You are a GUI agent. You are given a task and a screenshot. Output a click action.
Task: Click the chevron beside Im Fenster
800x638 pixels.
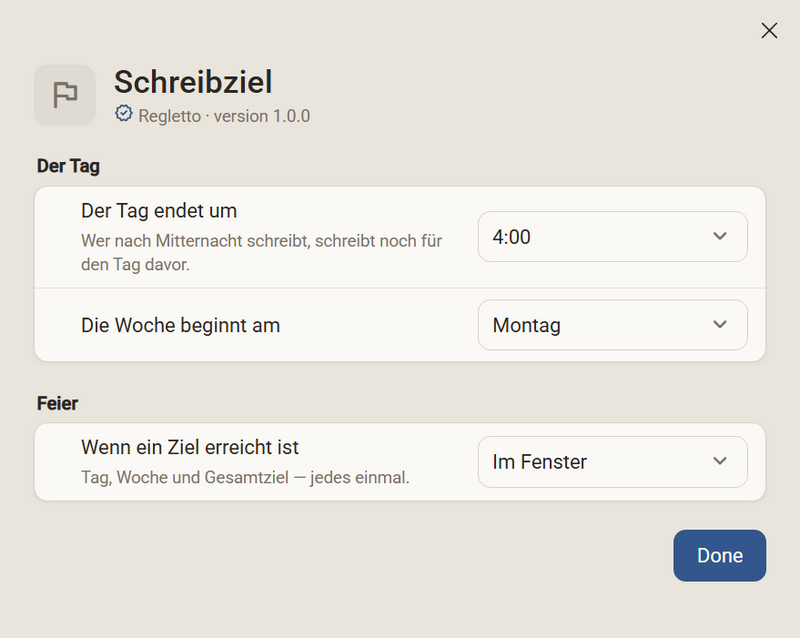pyautogui.click(x=720, y=461)
